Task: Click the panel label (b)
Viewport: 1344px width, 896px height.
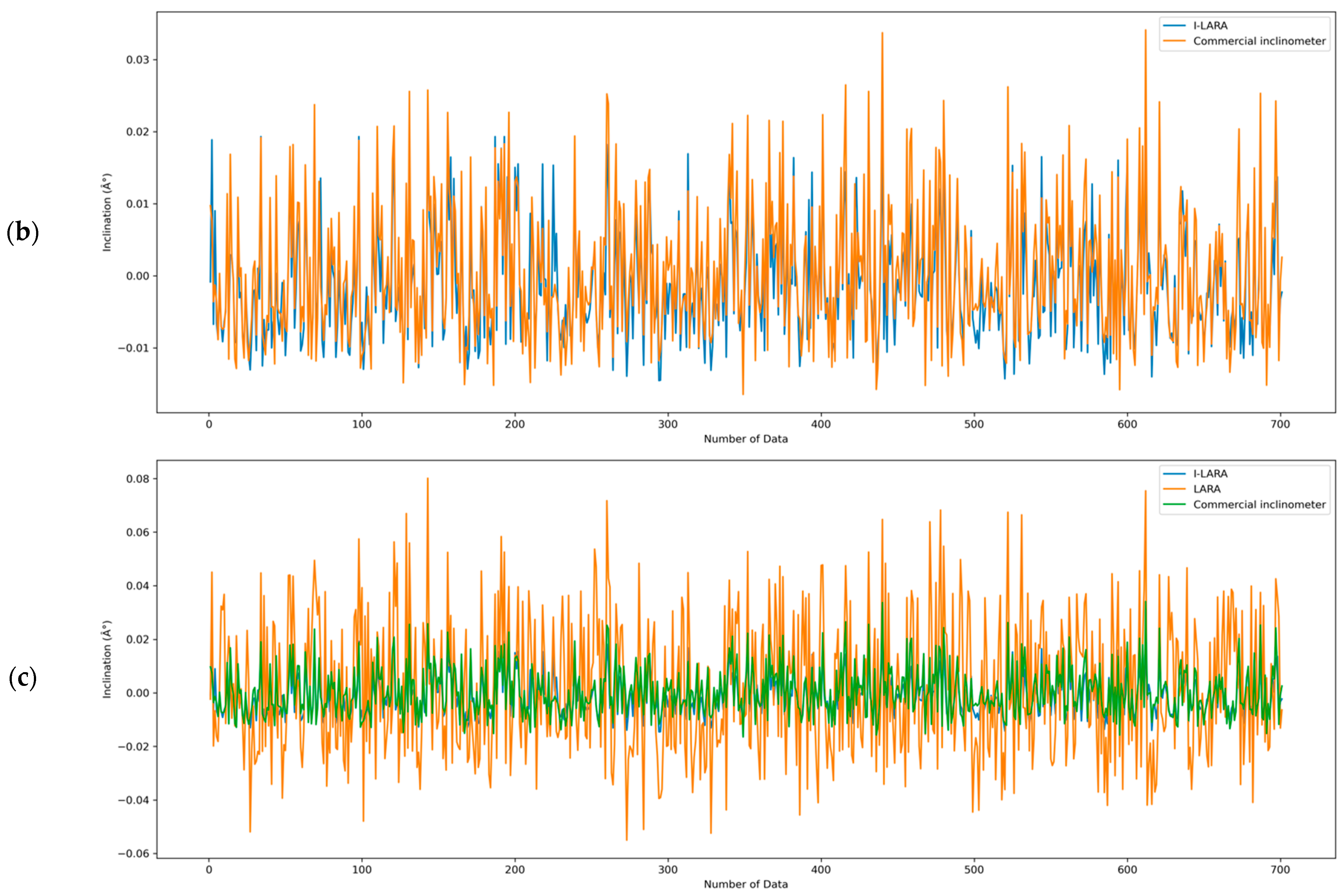Action: (22, 232)
